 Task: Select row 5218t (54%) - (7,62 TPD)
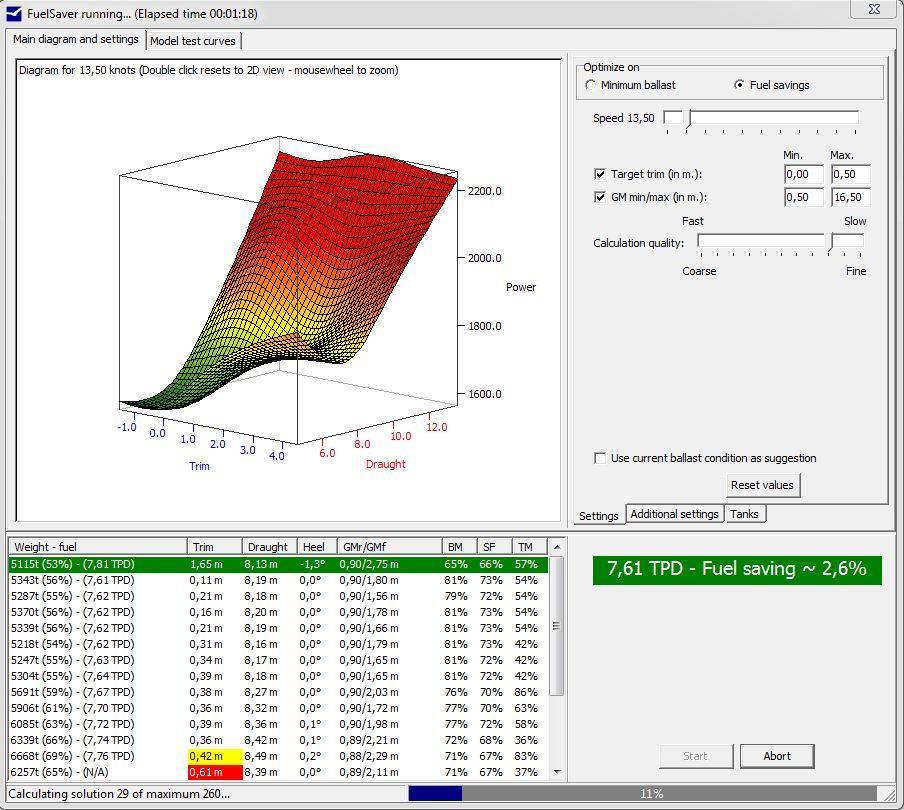click(278, 644)
